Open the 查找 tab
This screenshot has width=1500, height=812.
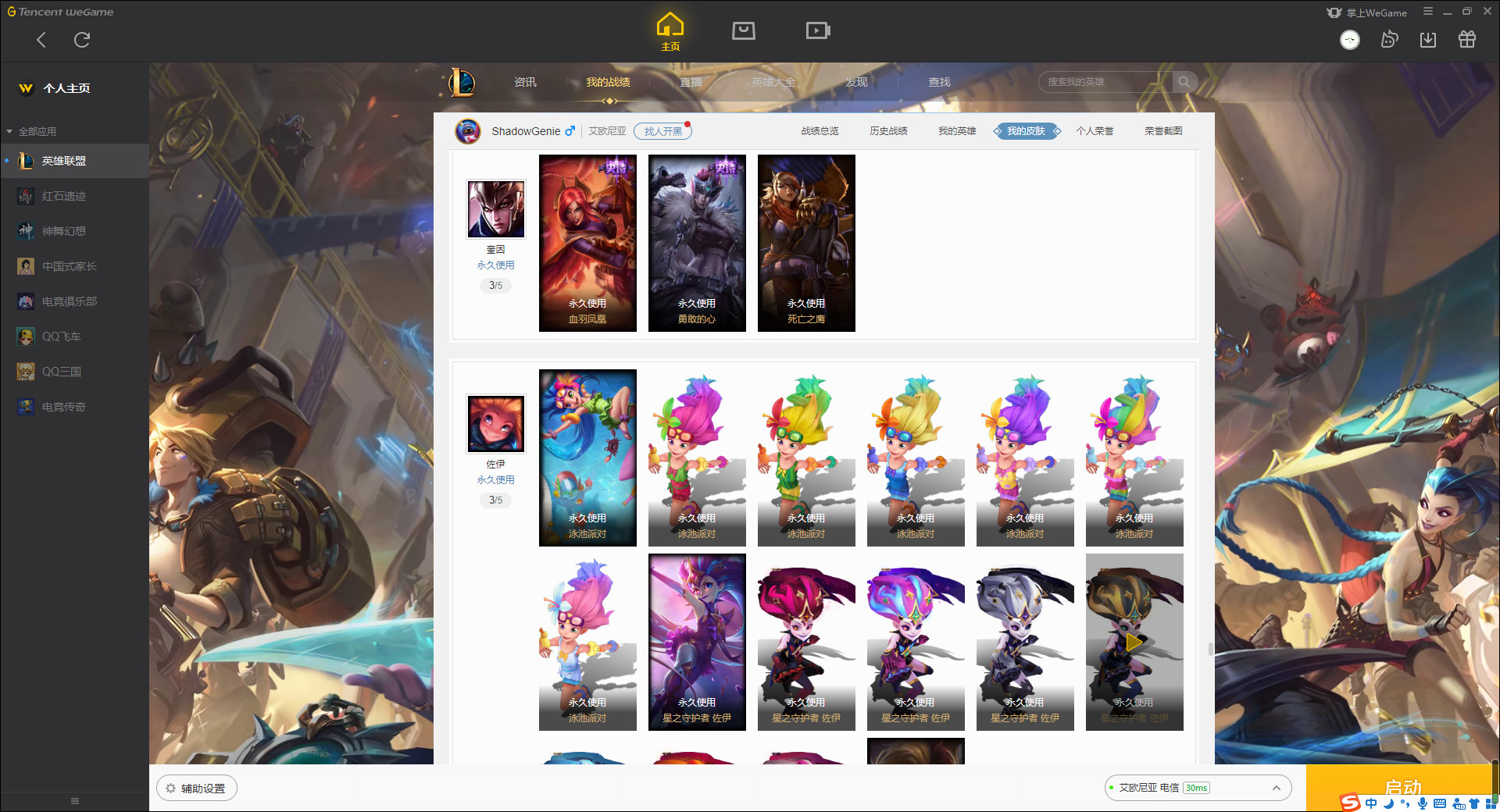pos(939,82)
